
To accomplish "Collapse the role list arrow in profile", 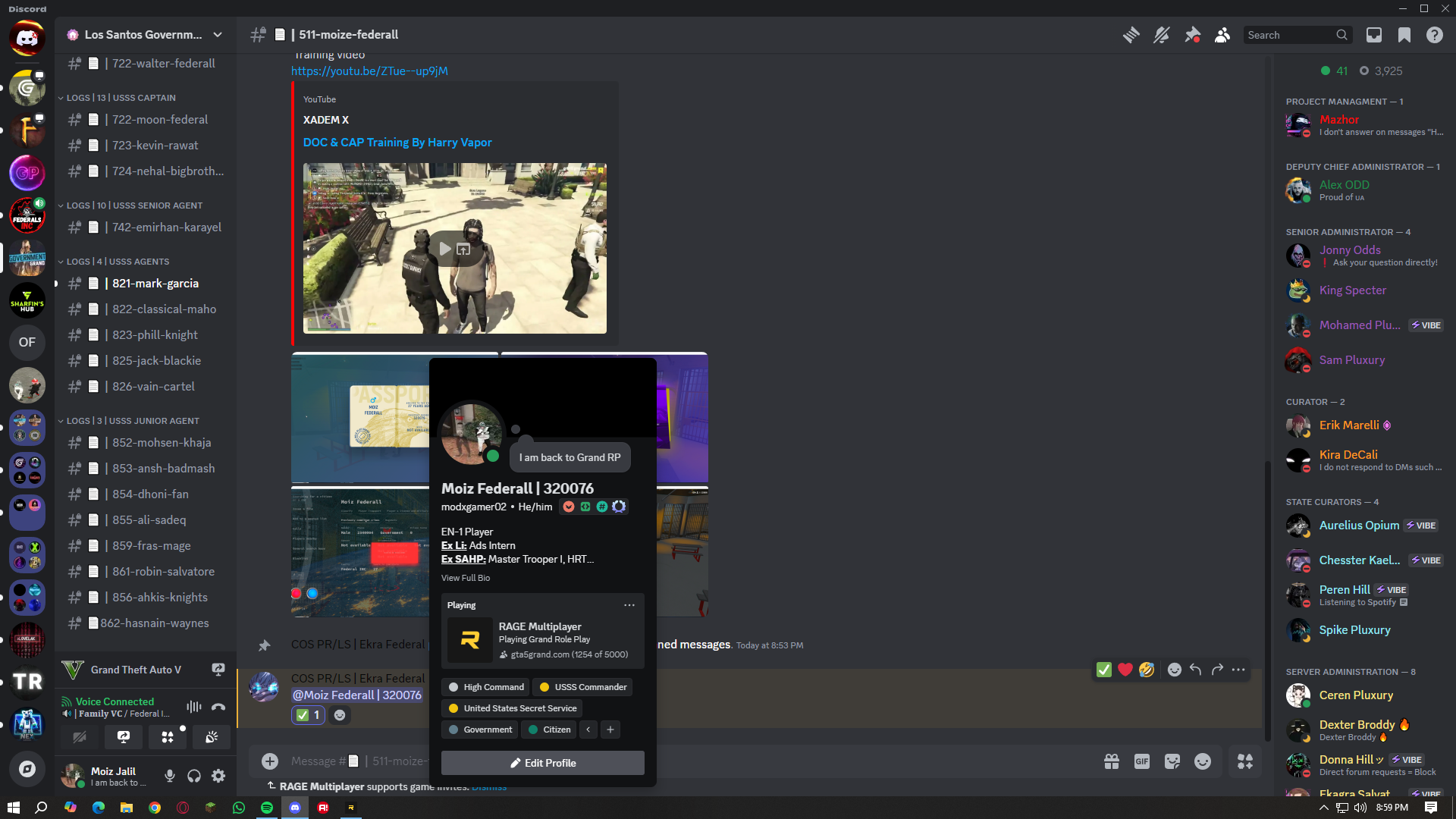I will click(588, 730).
